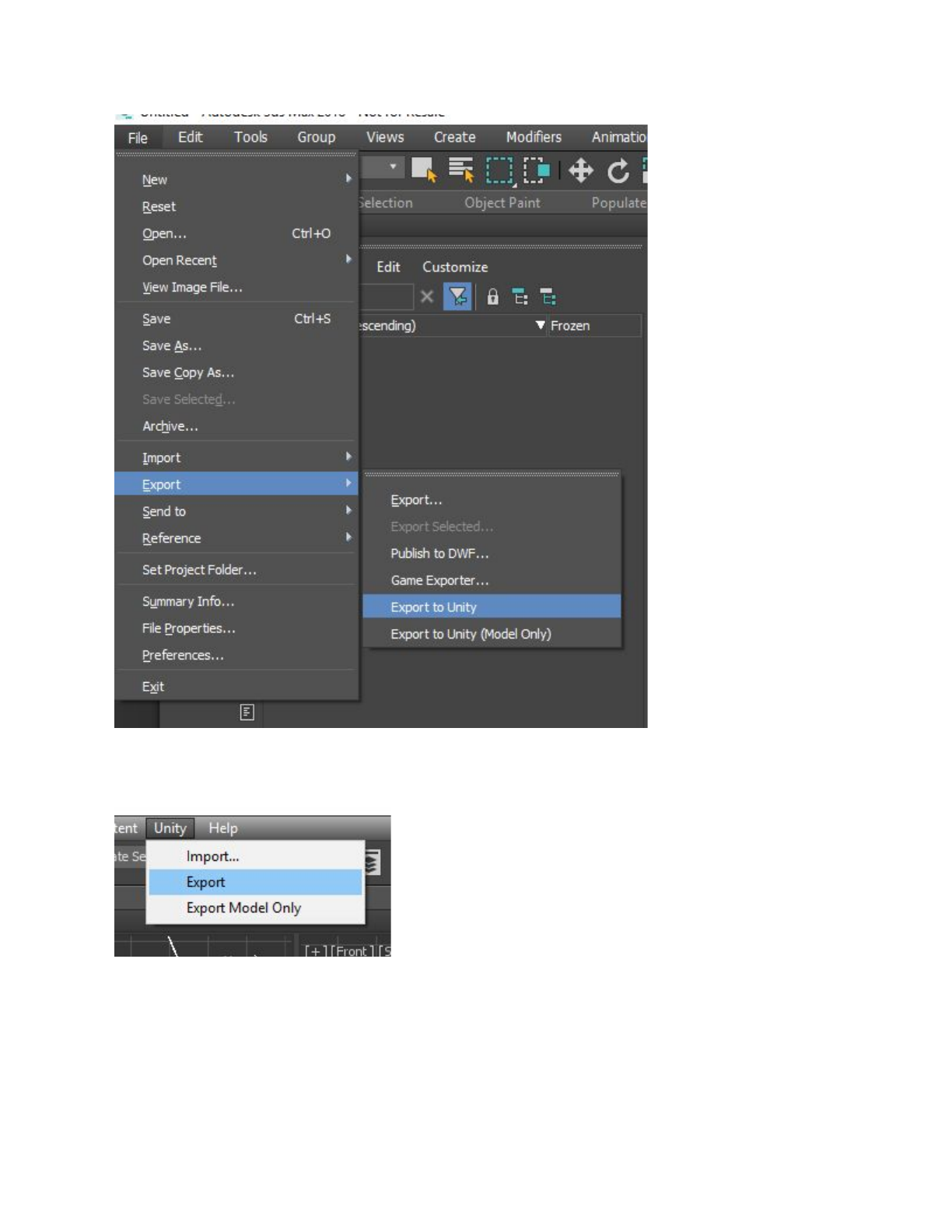Expand the Import submenu in File menu

point(236,458)
